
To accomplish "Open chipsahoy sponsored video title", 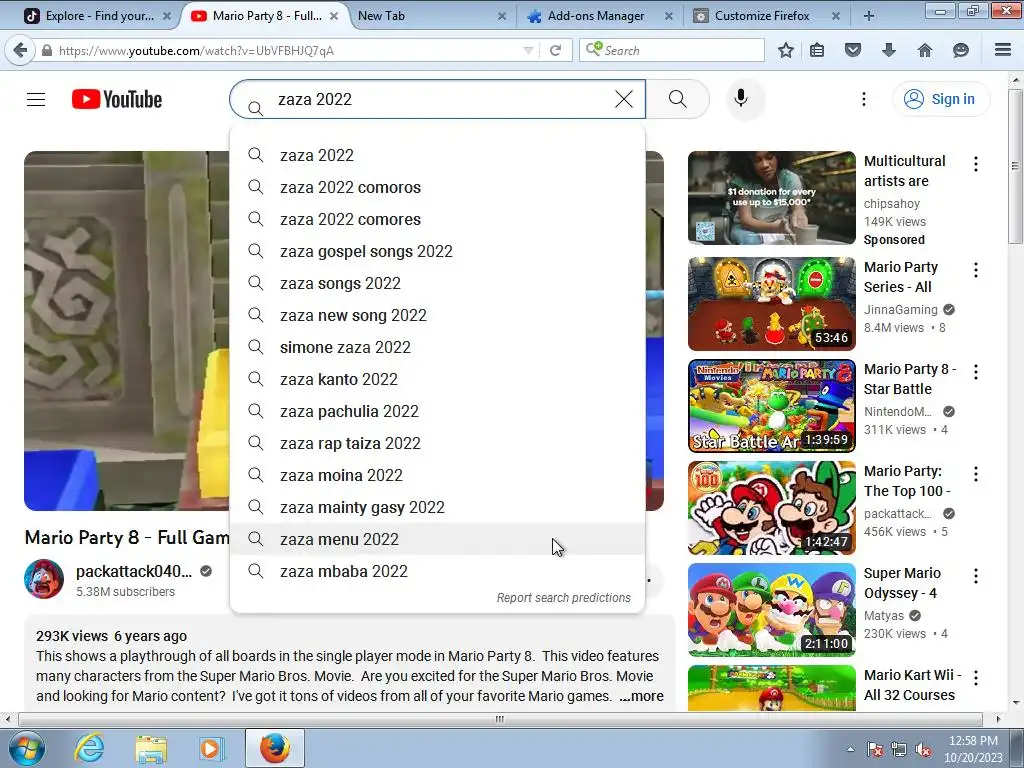I will [x=904, y=171].
